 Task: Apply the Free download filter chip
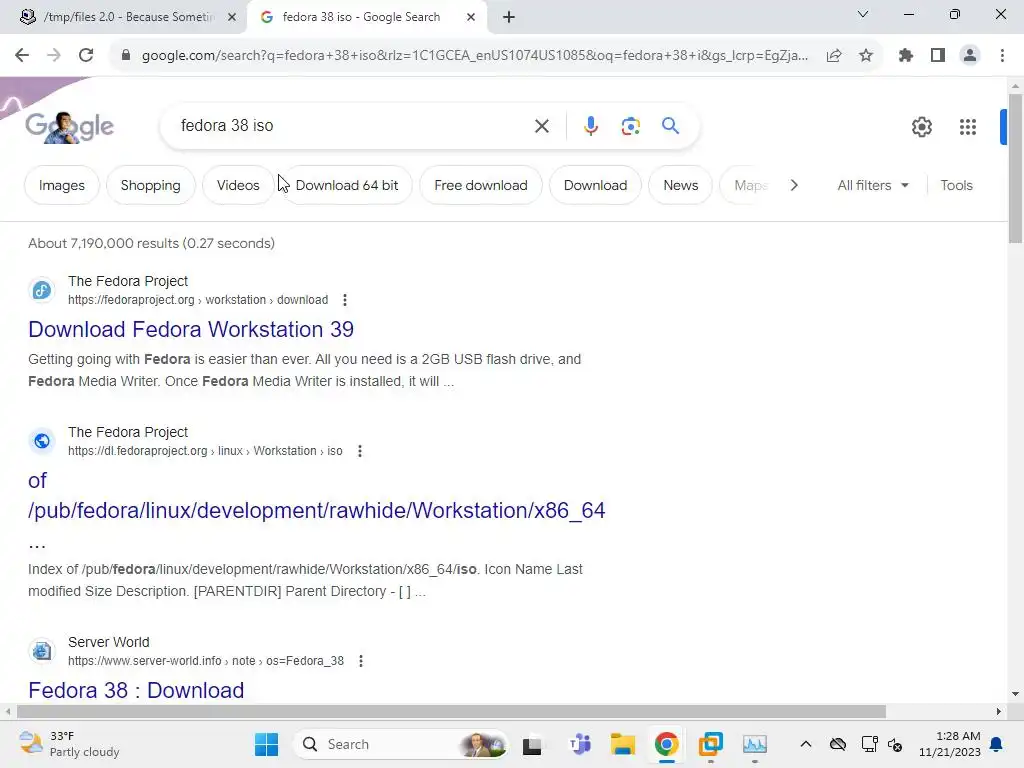(x=481, y=185)
